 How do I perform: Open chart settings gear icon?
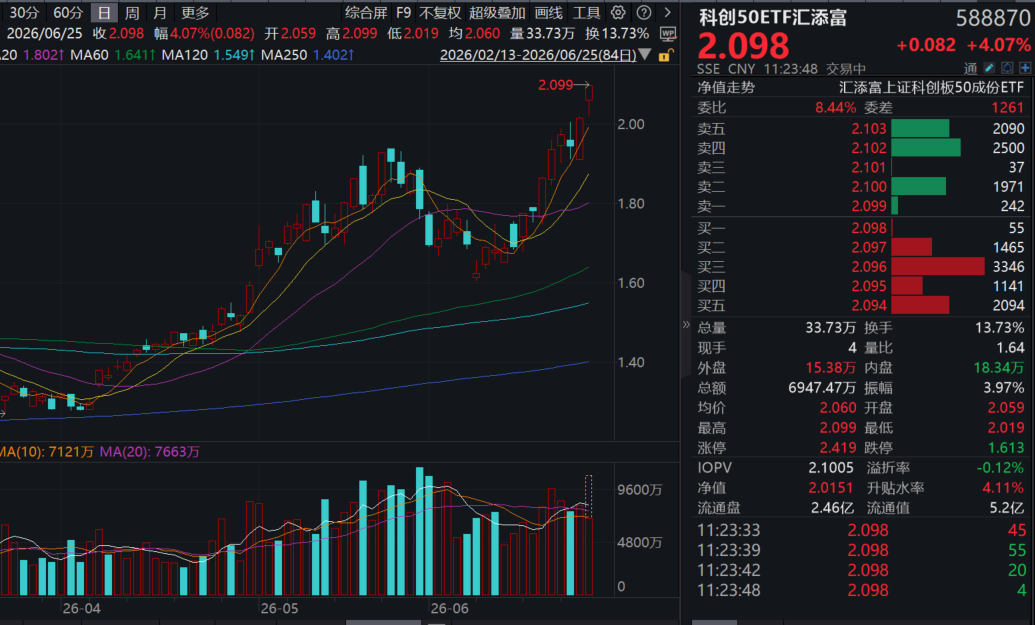pyautogui.click(x=618, y=13)
